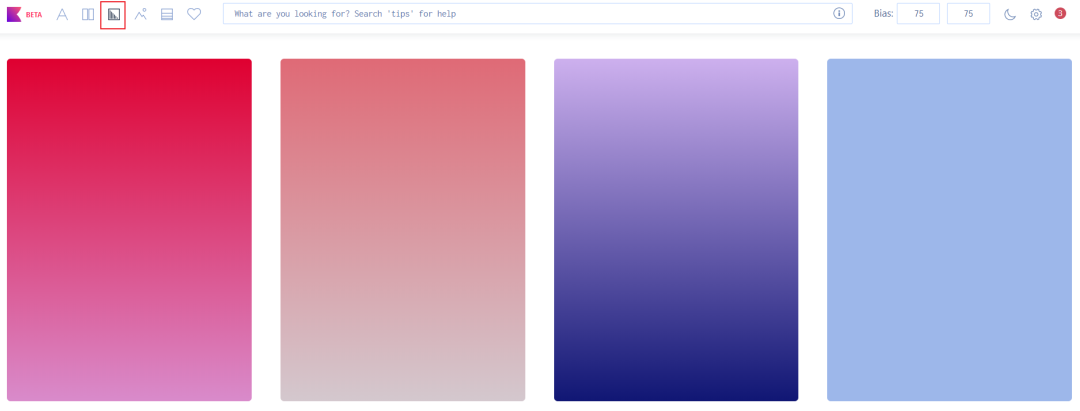Select the salmon to grey gradient card

pyautogui.click(x=403, y=230)
